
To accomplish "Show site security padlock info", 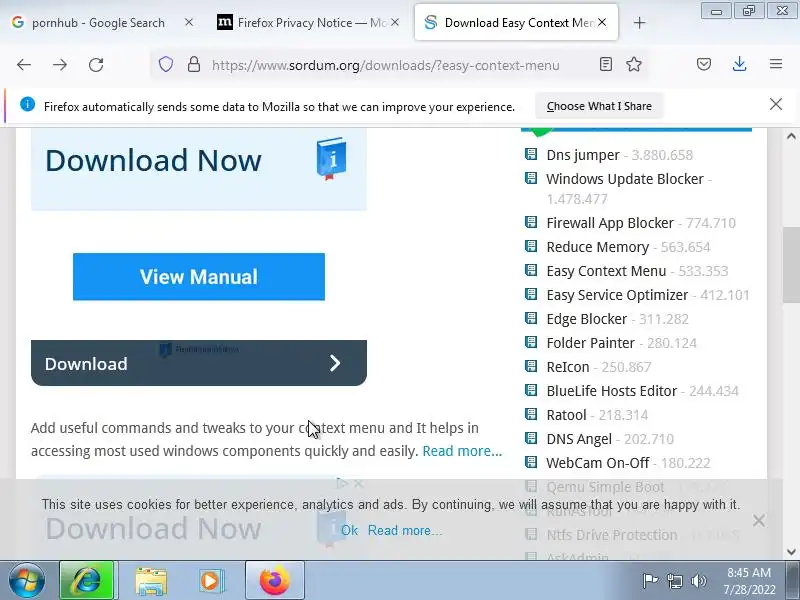I will (x=194, y=64).
